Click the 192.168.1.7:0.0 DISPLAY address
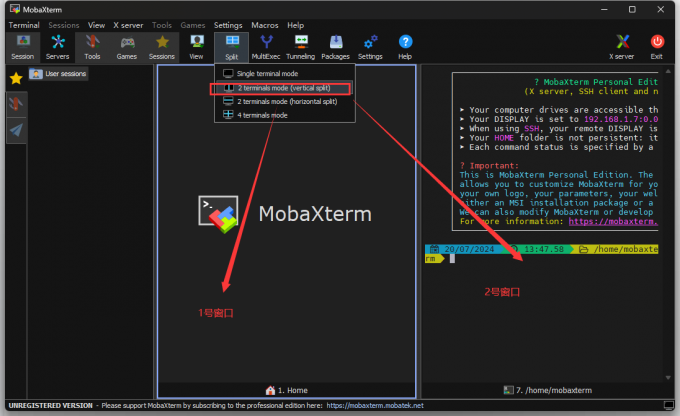 (x=621, y=119)
